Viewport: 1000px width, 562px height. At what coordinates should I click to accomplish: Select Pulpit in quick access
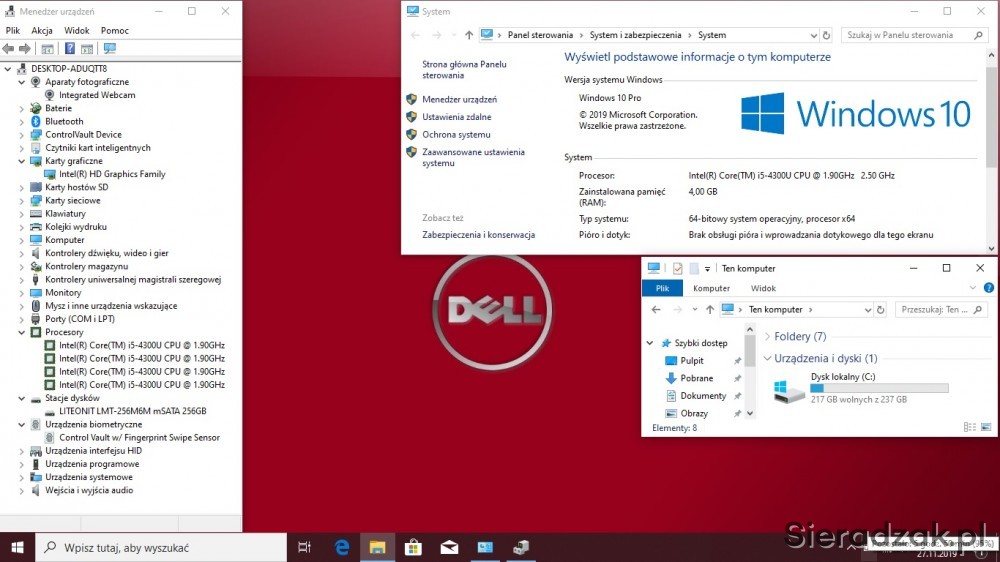(x=692, y=360)
